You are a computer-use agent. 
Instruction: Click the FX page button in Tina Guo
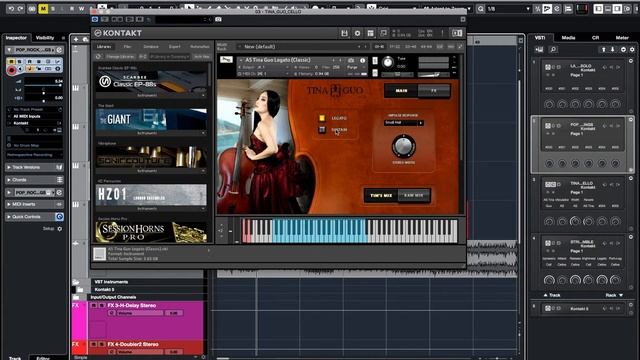pyautogui.click(x=434, y=91)
